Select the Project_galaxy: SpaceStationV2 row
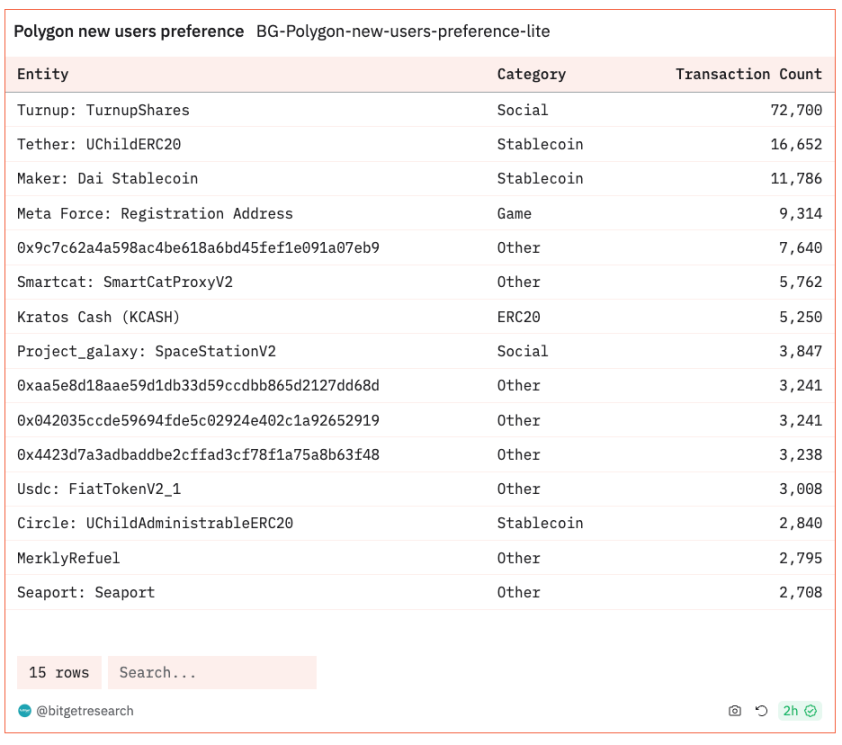The width and height of the screenshot is (842, 745). click(x=420, y=351)
